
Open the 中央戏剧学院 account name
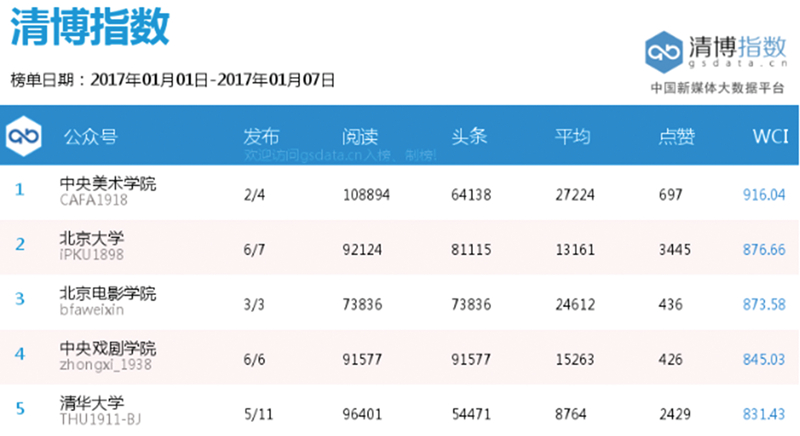[x=108, y=348]
